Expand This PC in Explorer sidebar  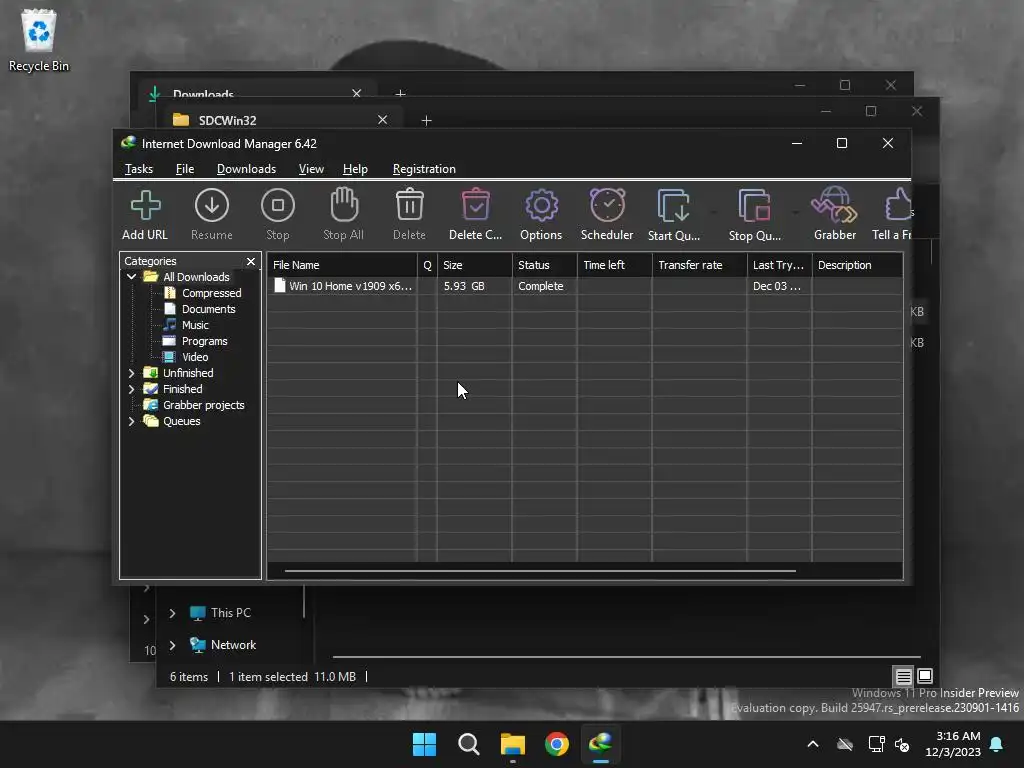(172, 613)
